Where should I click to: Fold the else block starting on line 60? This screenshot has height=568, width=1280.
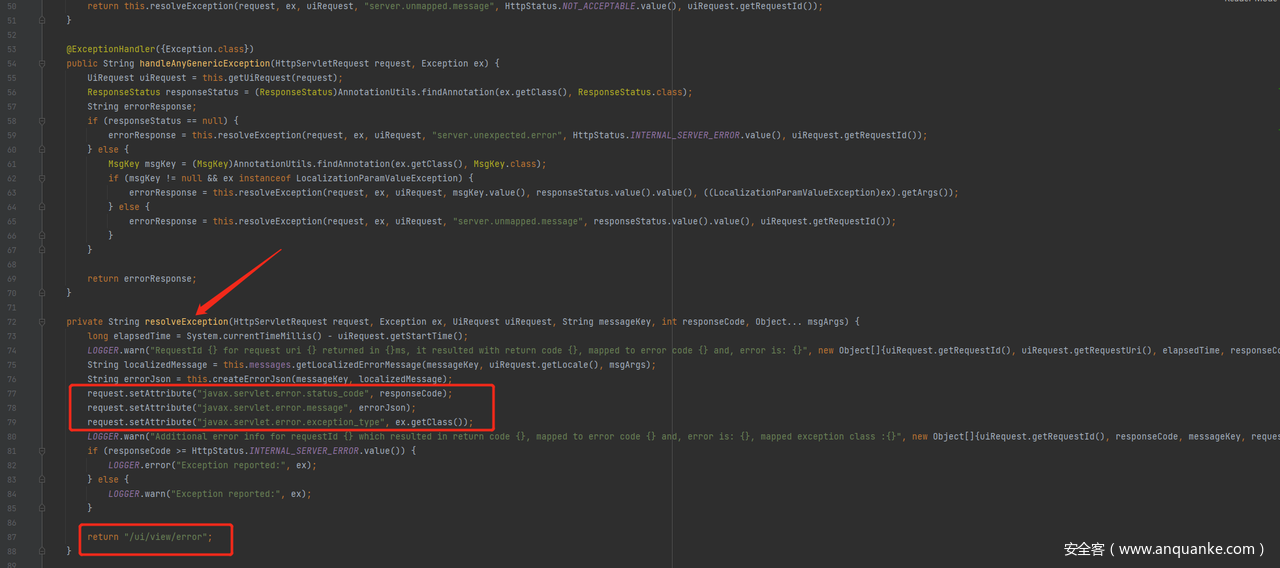click(x=42, y=149)
